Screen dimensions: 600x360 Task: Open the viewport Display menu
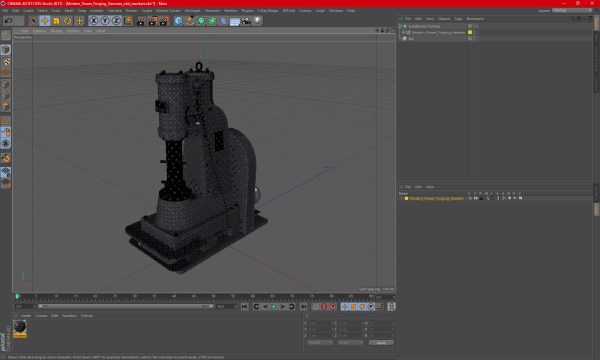tap(56, 31)
